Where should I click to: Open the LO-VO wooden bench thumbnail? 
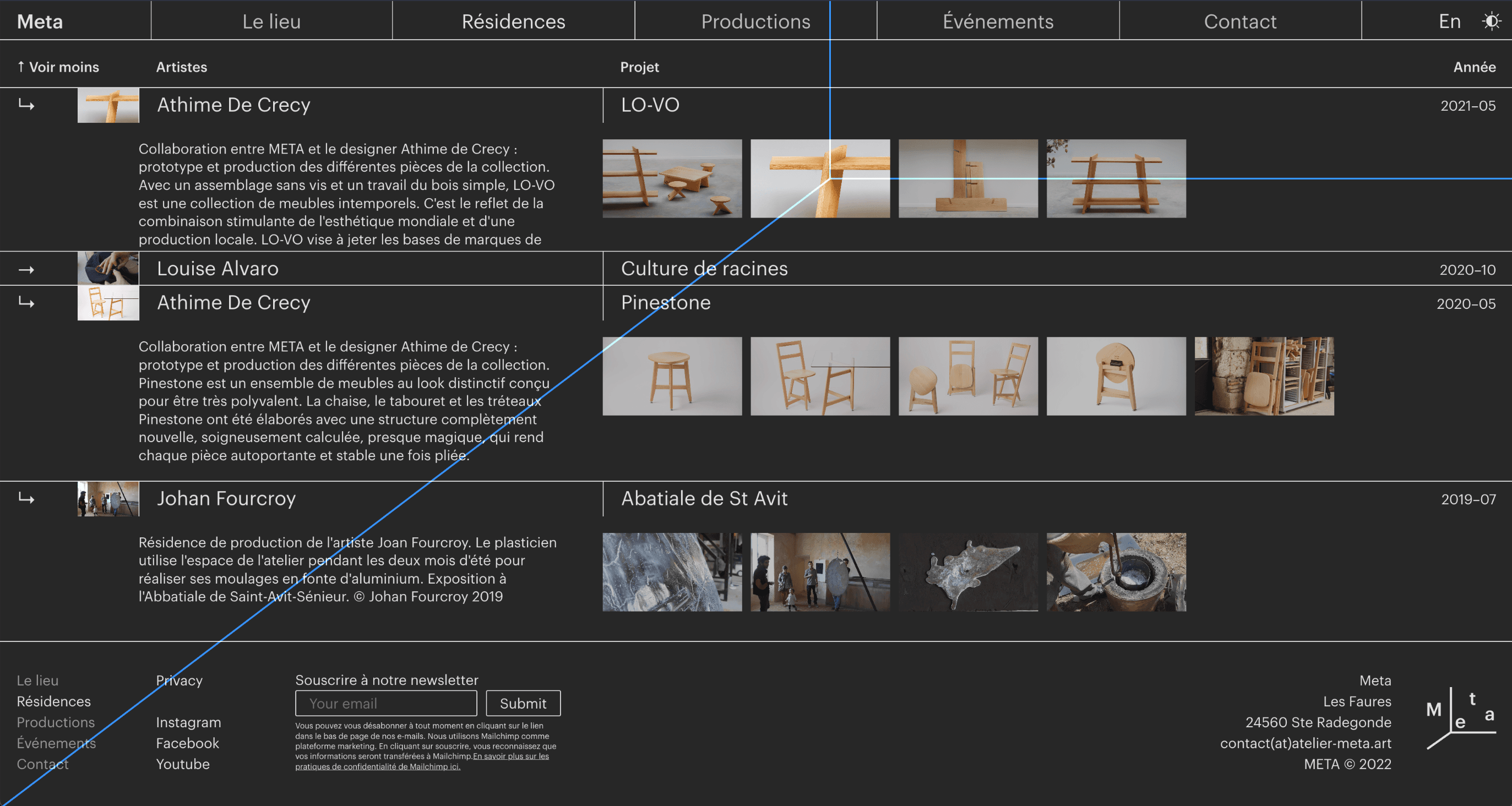click(1116, 178)
